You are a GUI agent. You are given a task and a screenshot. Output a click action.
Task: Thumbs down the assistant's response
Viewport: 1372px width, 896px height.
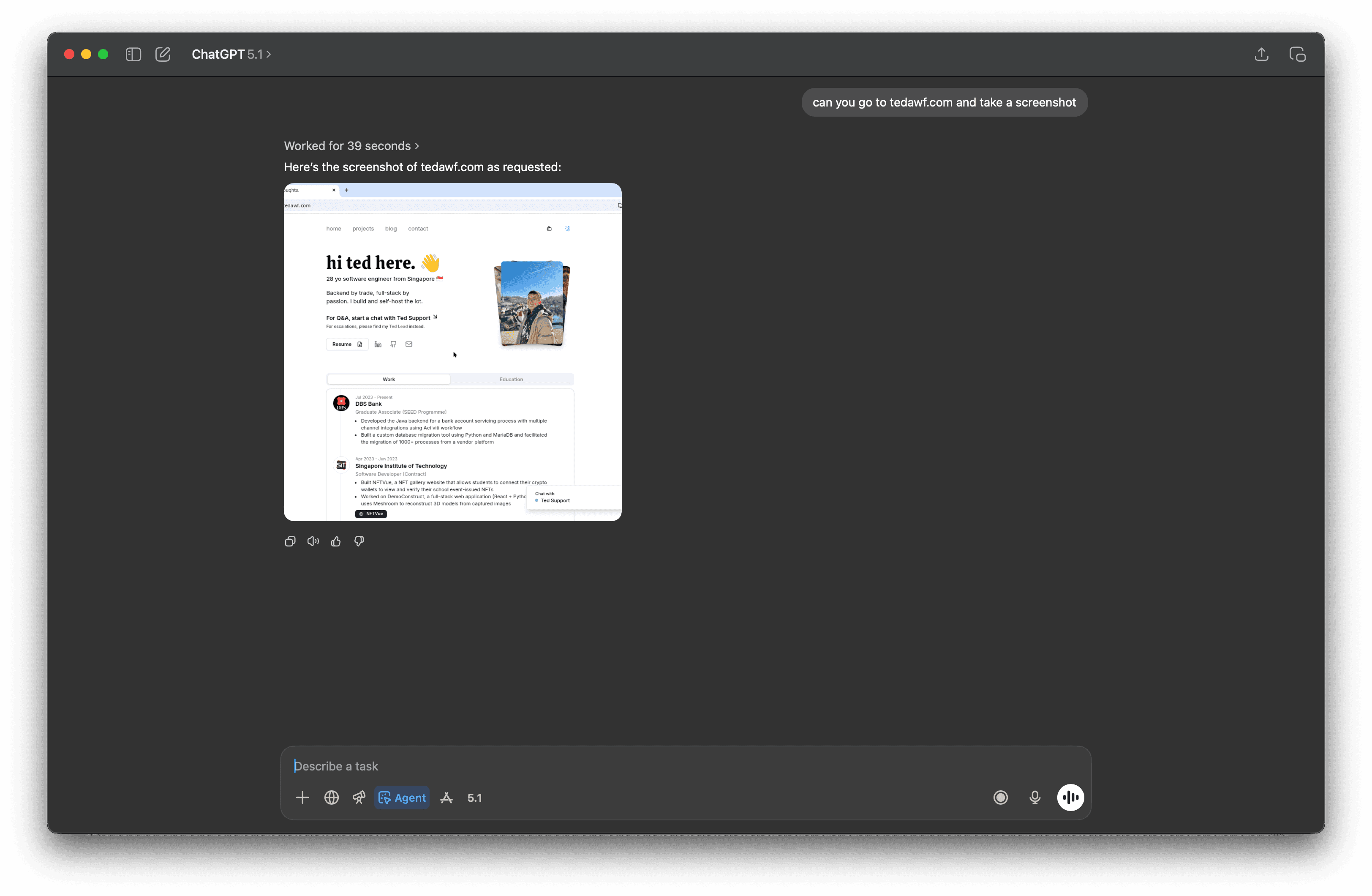(359, 541)
